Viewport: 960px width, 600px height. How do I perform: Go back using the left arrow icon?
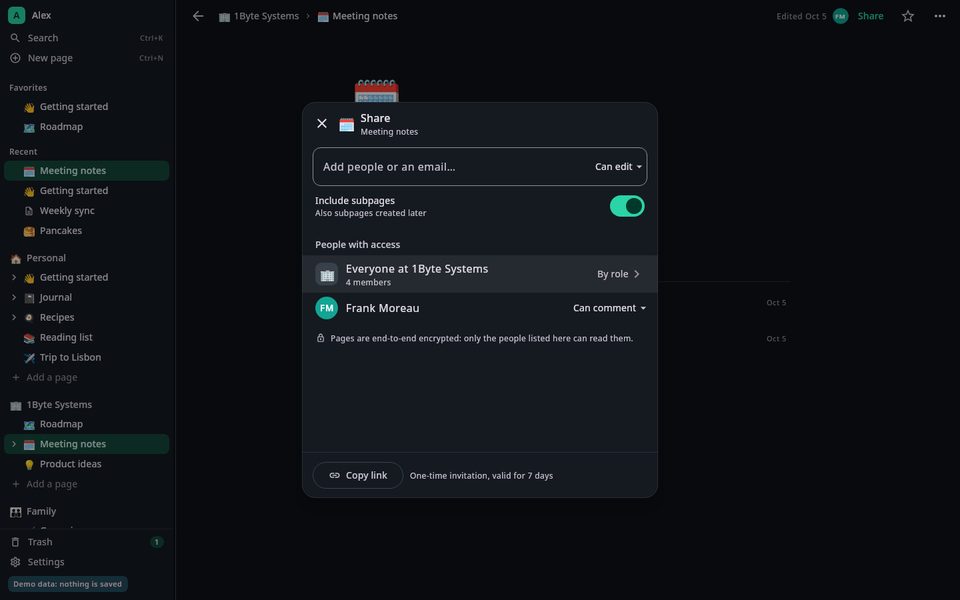click(x=198, y=16)
